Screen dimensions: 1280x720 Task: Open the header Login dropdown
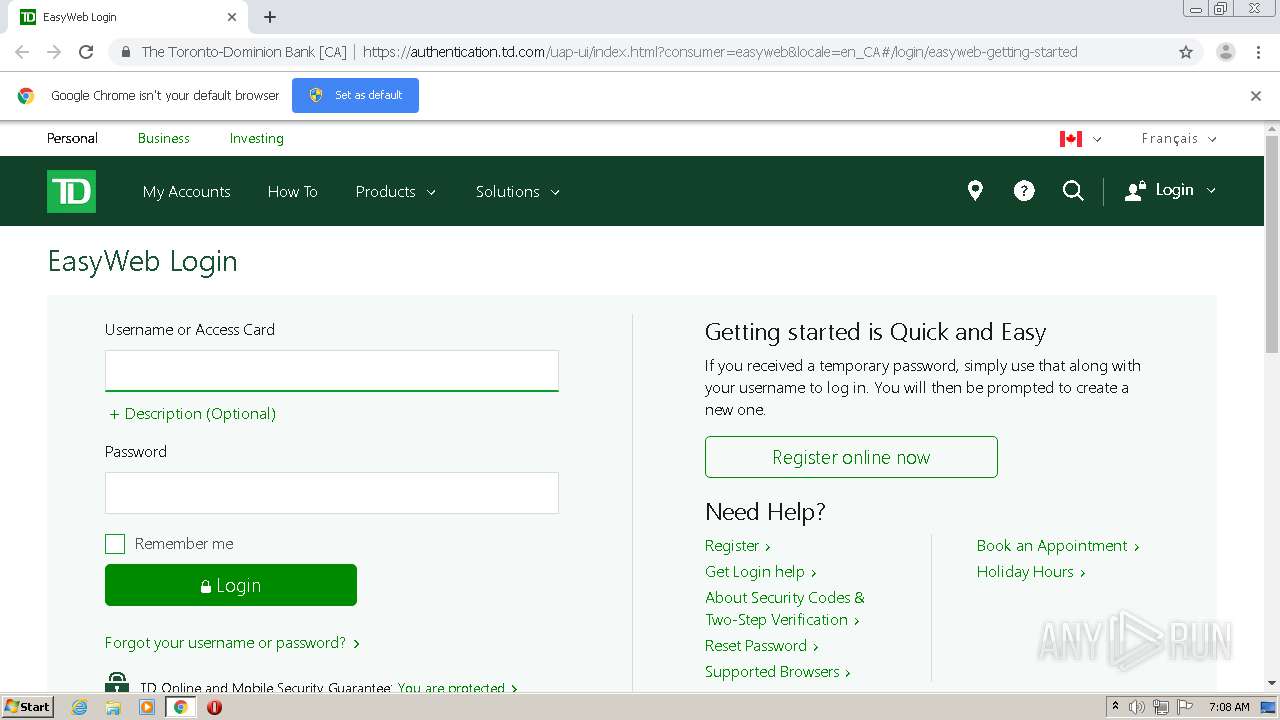coord(1170,190)
